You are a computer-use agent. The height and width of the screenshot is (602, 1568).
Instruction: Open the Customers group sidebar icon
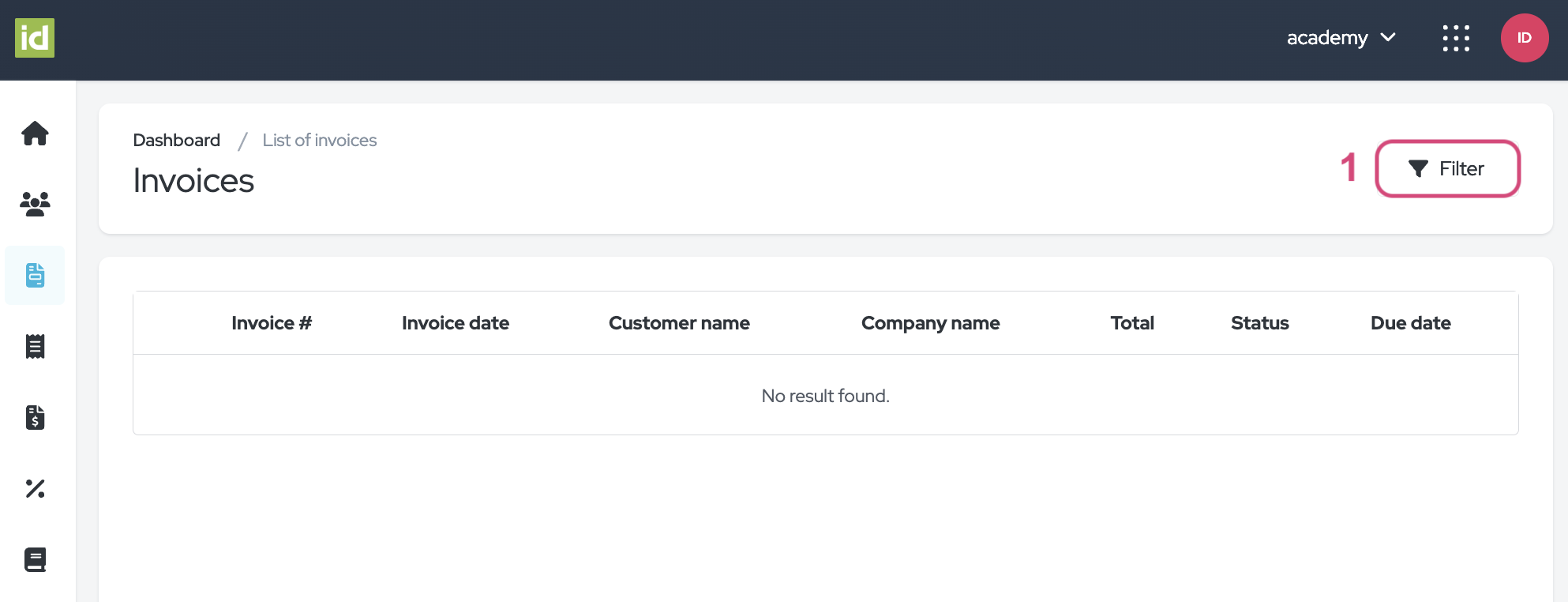pyautogui.click(x=35, y=204)
